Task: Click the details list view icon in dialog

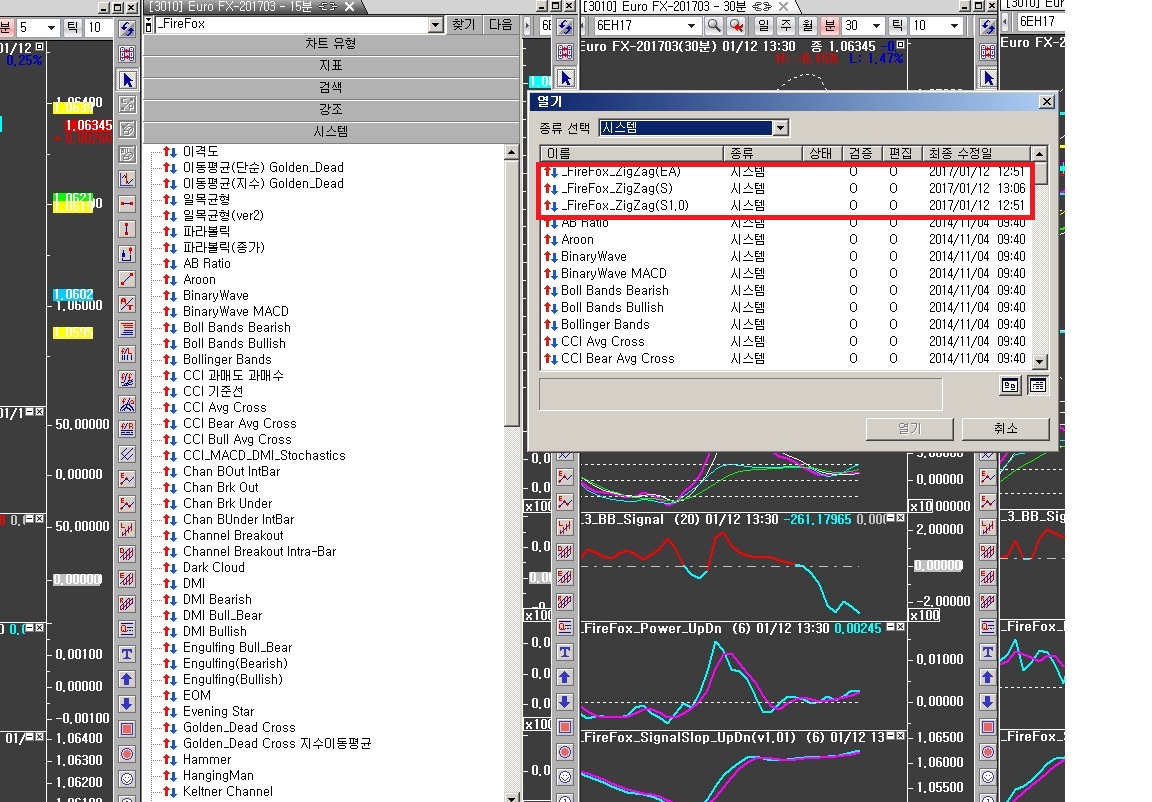Action: click(1037, 385)
